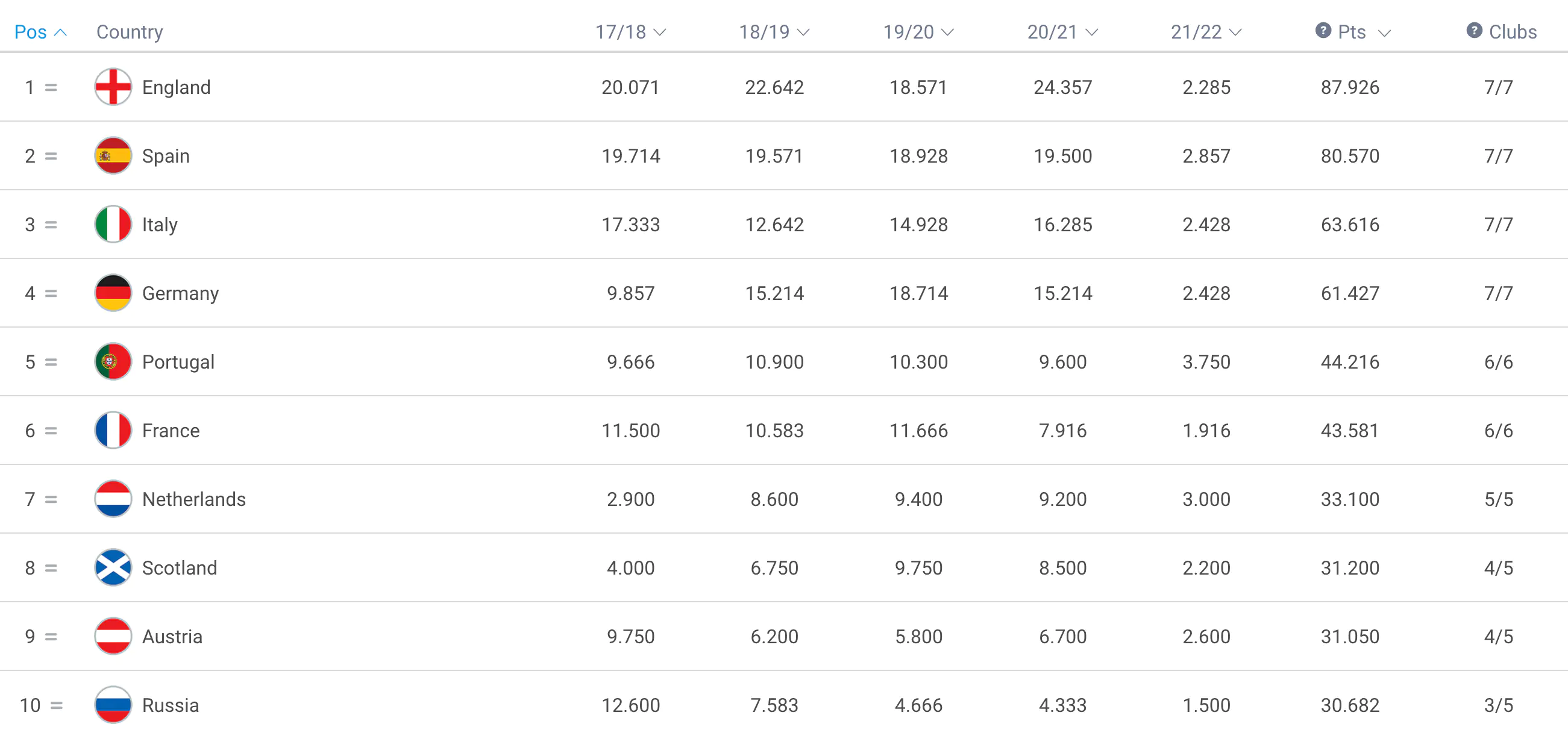Screen dimensions: 1568x736
Task: Click the help icon beside Clubs
Action: (x=1473, y=30)
